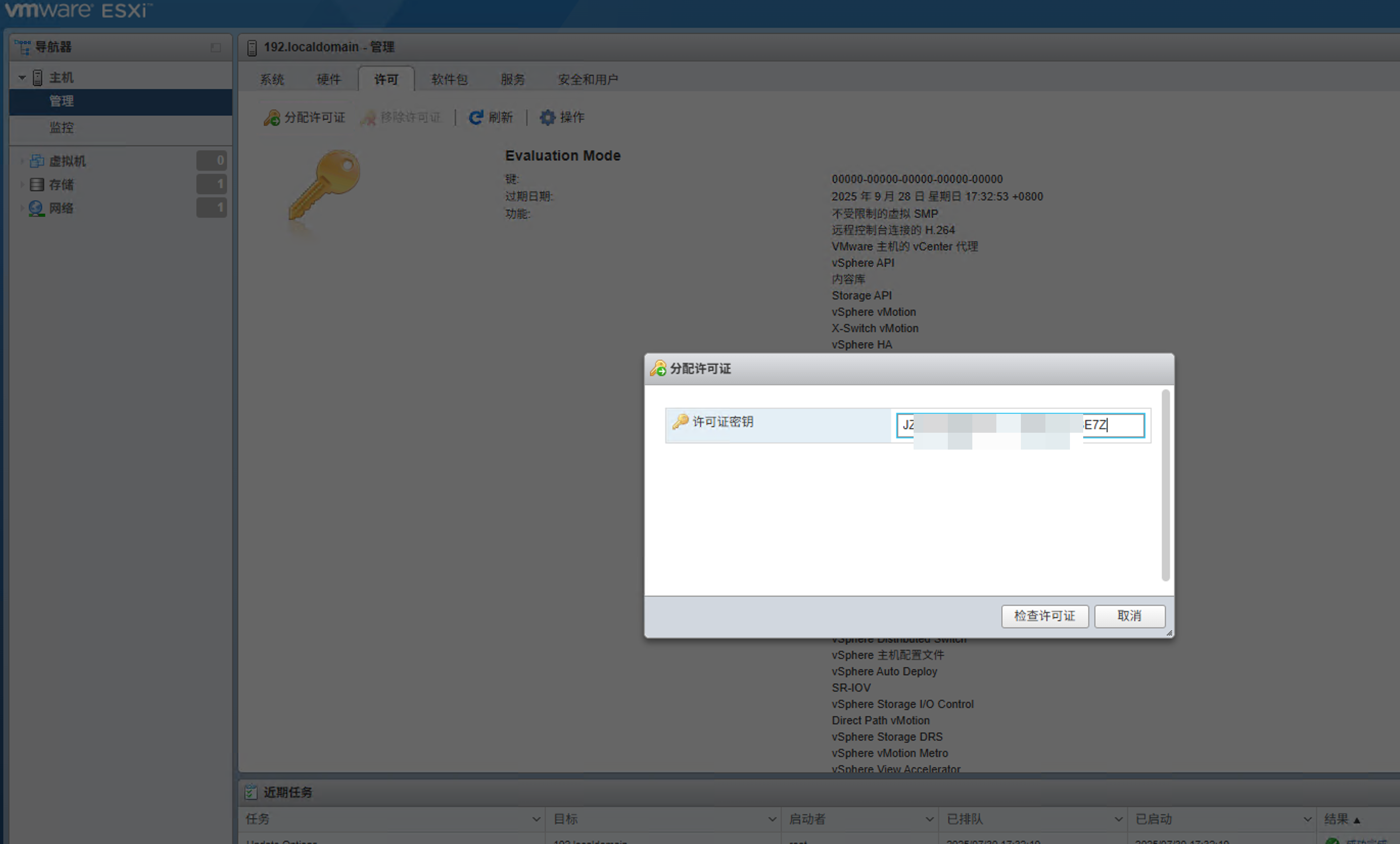Open the Target (目标) column dropdown arrow
Image resolution: width=1400 pixels, height=844 pixels.
tap(772, 819)
